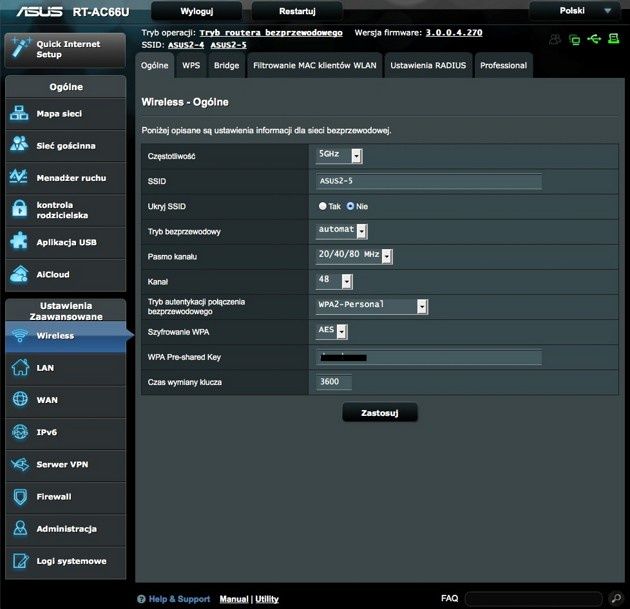This screenshot has width=630, height=609.
Task: Click the Częstotliwość row label
Action: pyautogui.click(x=171, y=156)
